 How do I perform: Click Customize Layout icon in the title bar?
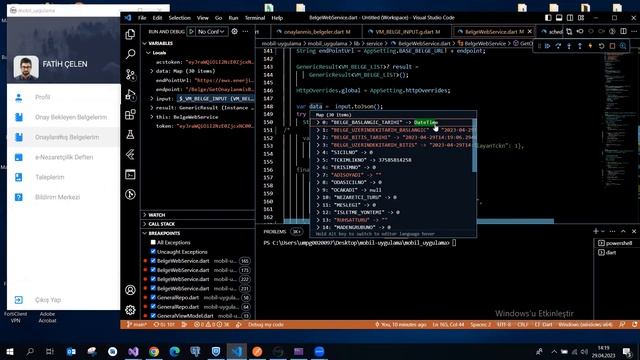(x=581, y=18)
